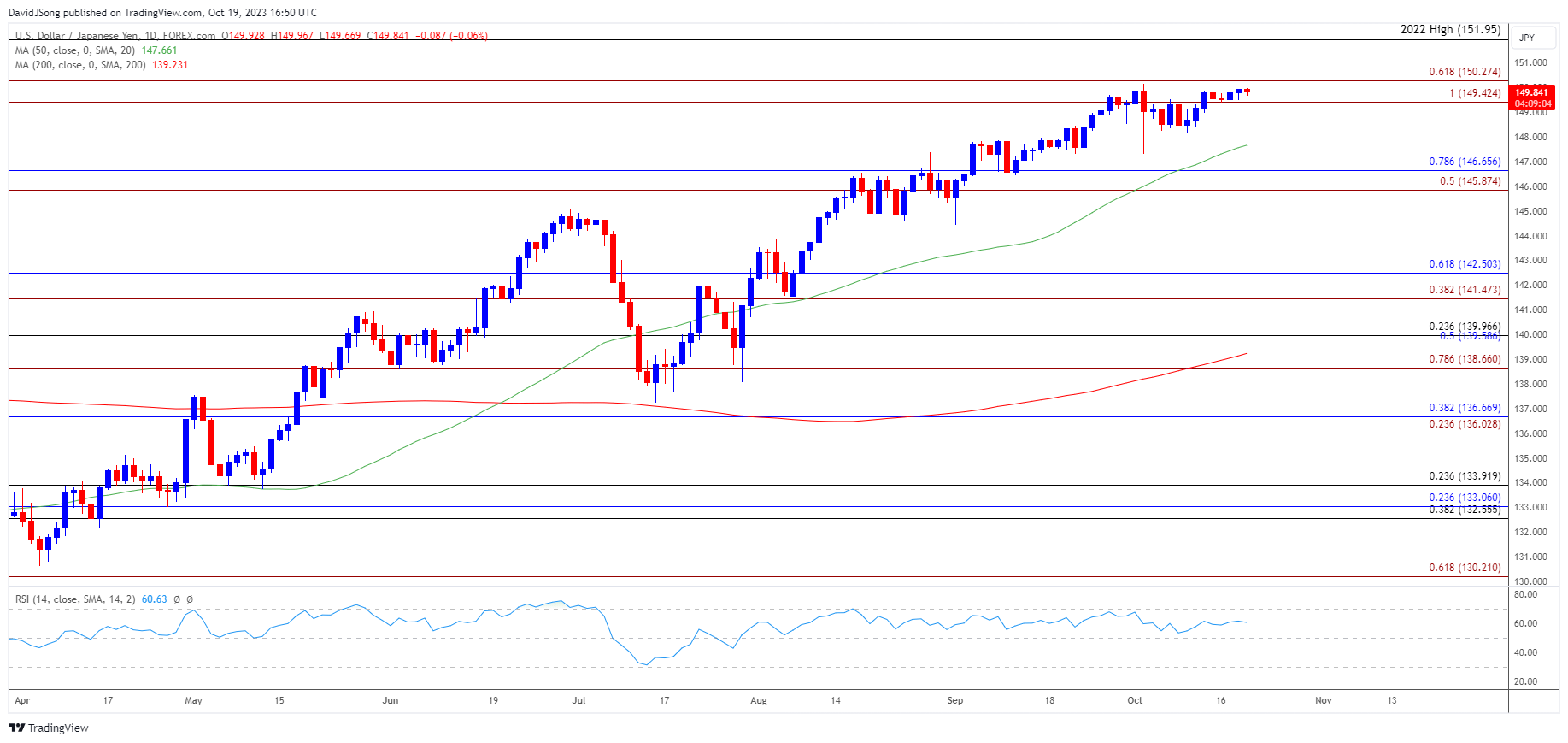The image size is (1568, 743).
Task: Click the 0.236 (139.966) level label
Action: point(1465,327)
